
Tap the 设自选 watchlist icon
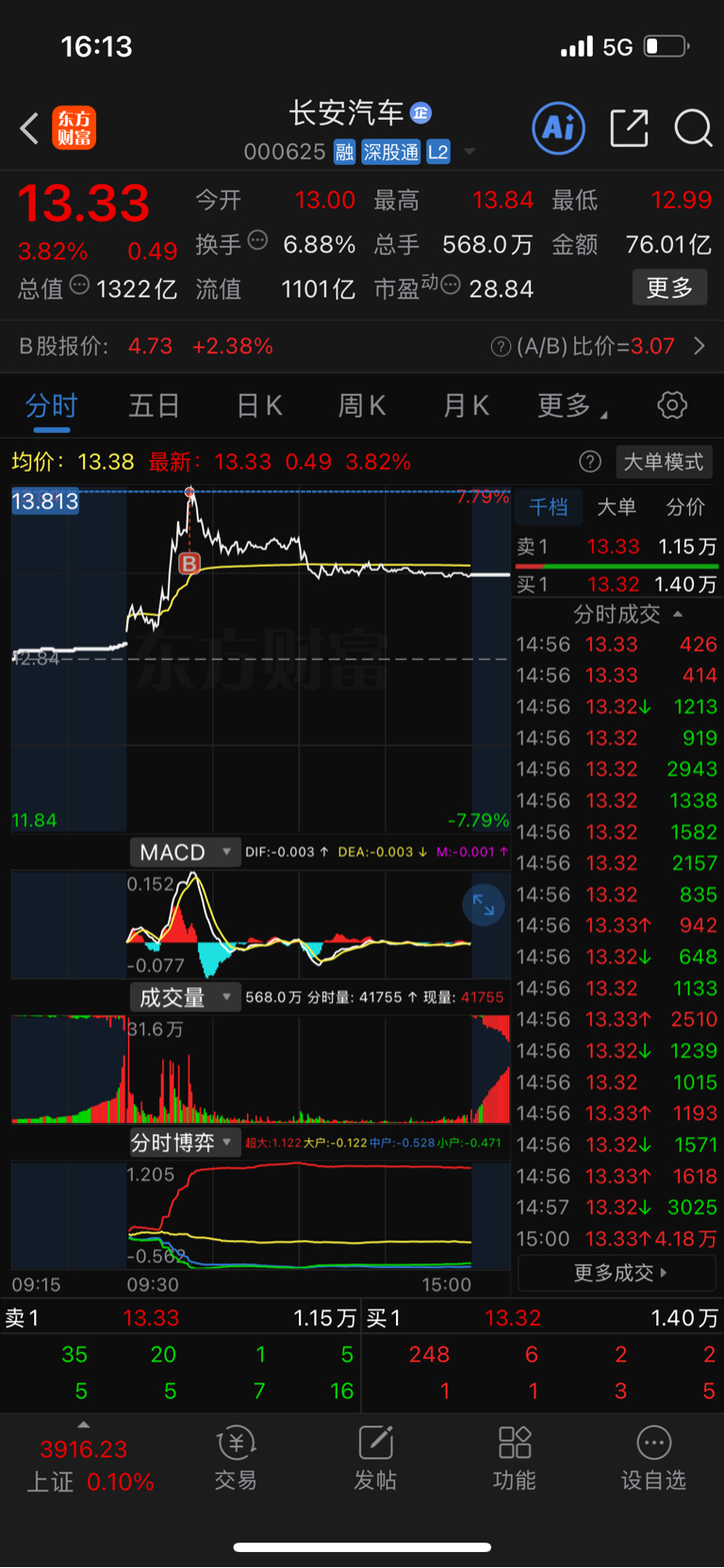tap(654, 1458)
